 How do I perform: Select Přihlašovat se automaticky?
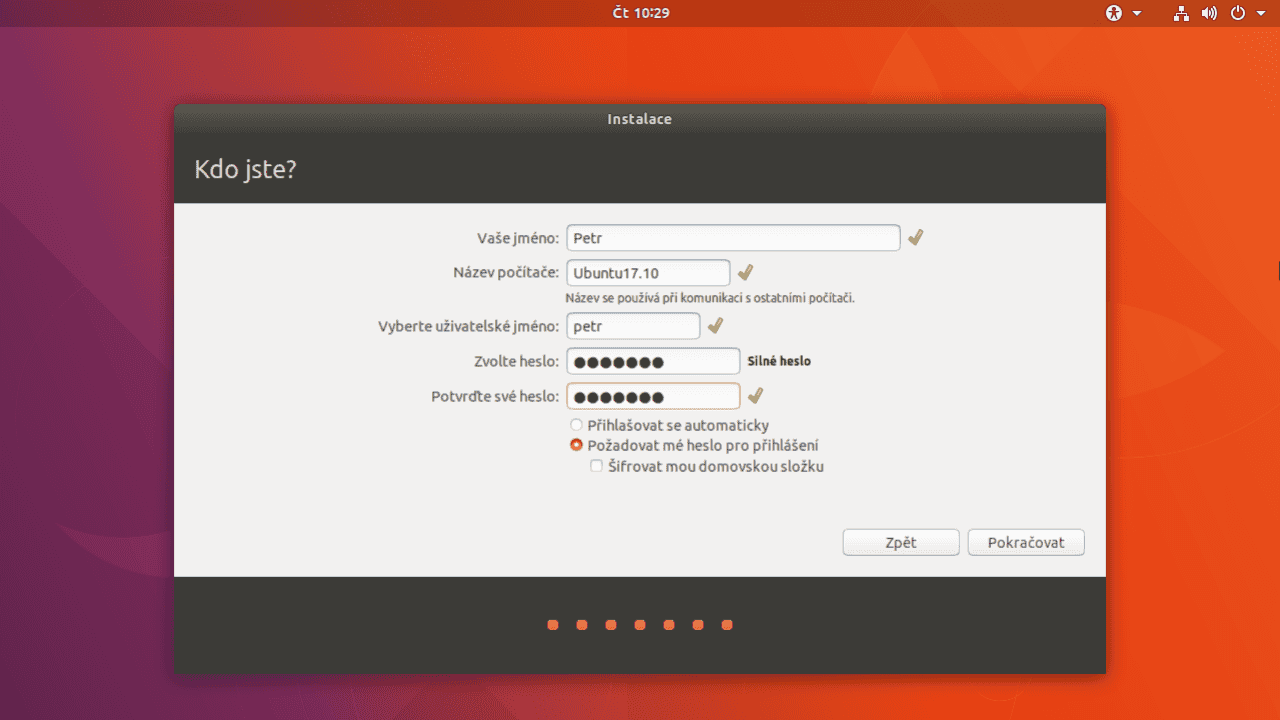click(x=576, y=424)
